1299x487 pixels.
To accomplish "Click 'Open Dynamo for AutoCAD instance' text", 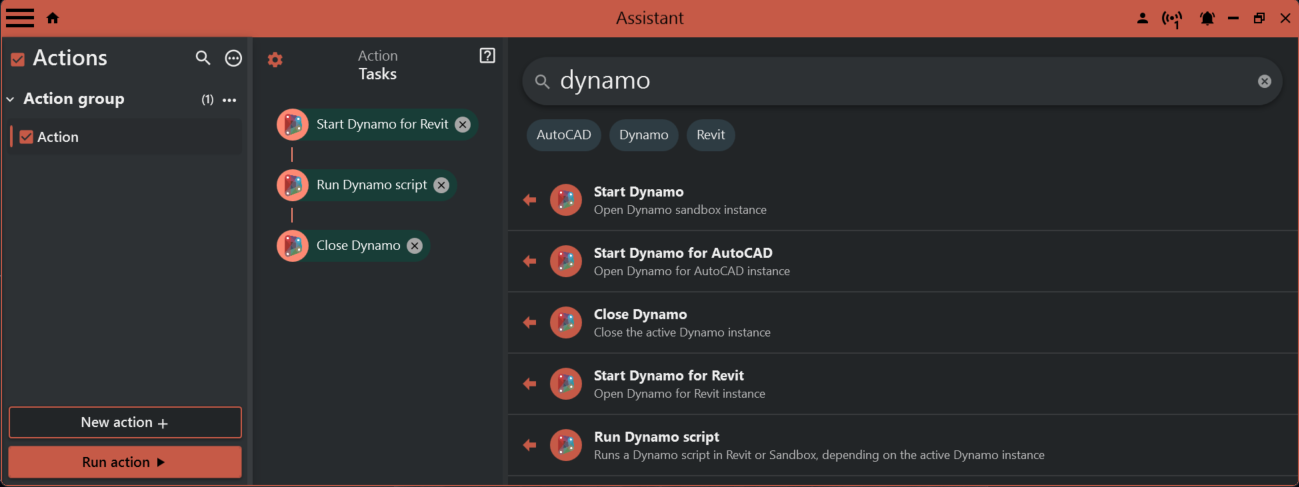I will pyautogui.click(x=692, y=271).
